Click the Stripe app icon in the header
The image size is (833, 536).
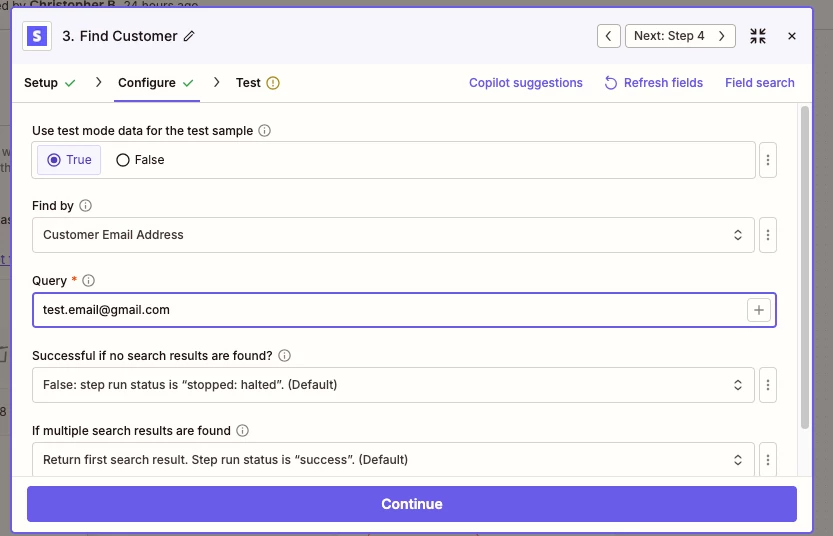(x=37, y=36)
